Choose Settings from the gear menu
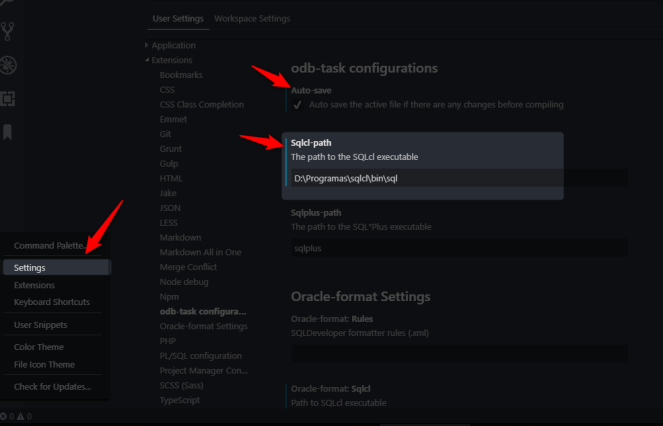This screenshot has height=426, width=663. [x=30, y=268]
